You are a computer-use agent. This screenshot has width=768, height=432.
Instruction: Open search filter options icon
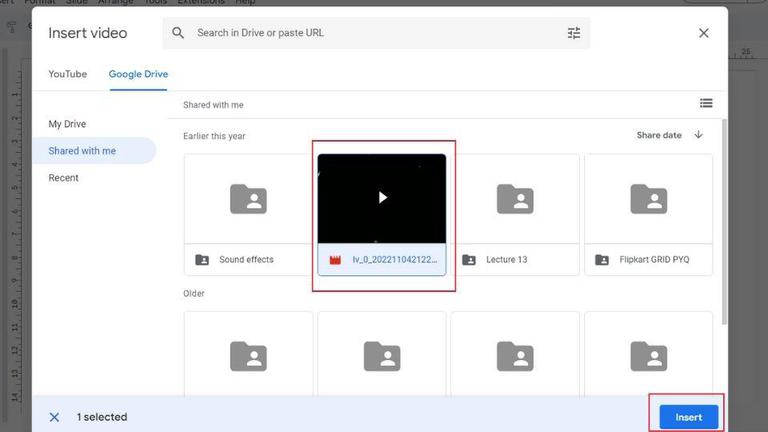coord(574,33)
